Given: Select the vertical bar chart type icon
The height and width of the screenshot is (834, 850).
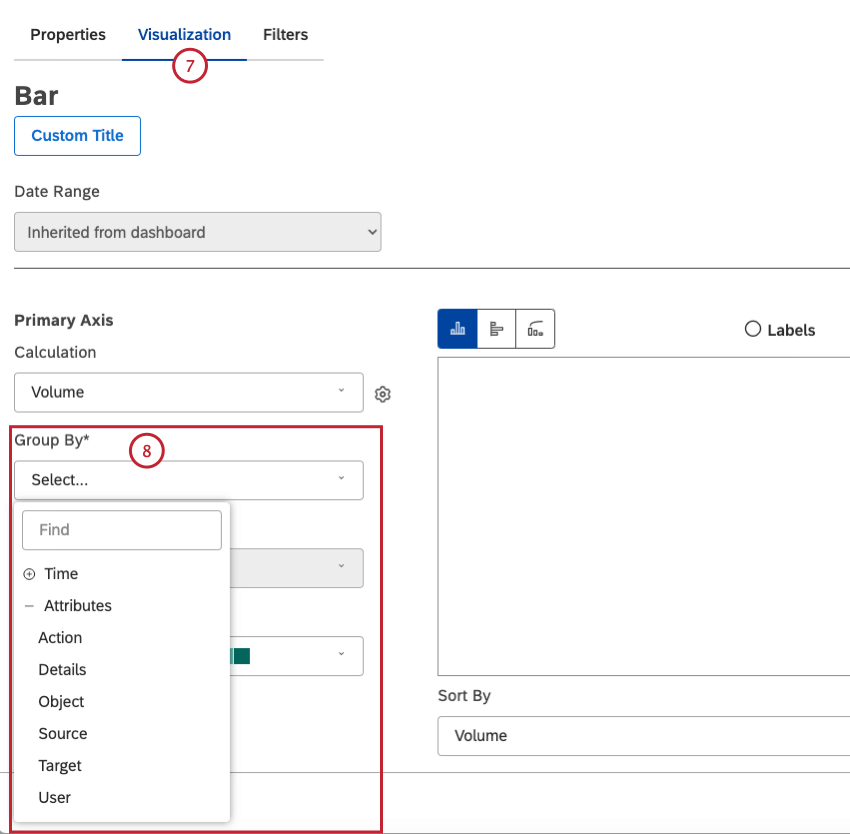Looking at the screenshot, I should (x=457, y=328).
